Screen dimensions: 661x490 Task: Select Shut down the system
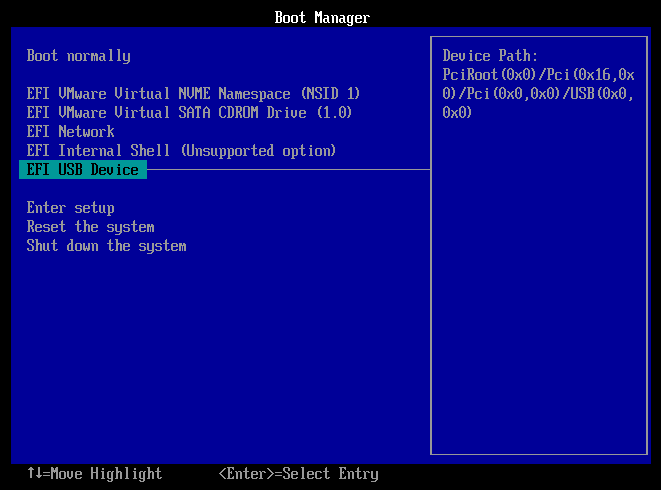click(106, 246)
